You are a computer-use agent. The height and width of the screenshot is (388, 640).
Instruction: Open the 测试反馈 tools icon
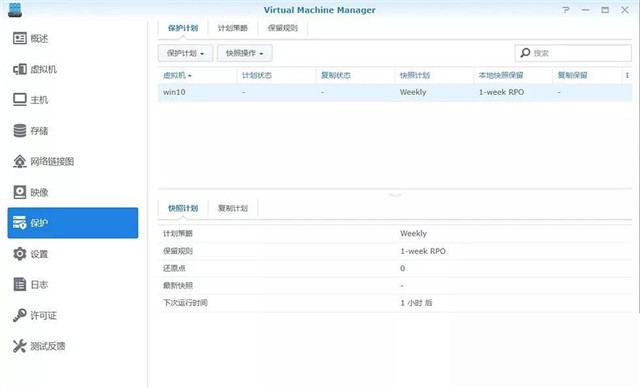(x=20, y=346)
